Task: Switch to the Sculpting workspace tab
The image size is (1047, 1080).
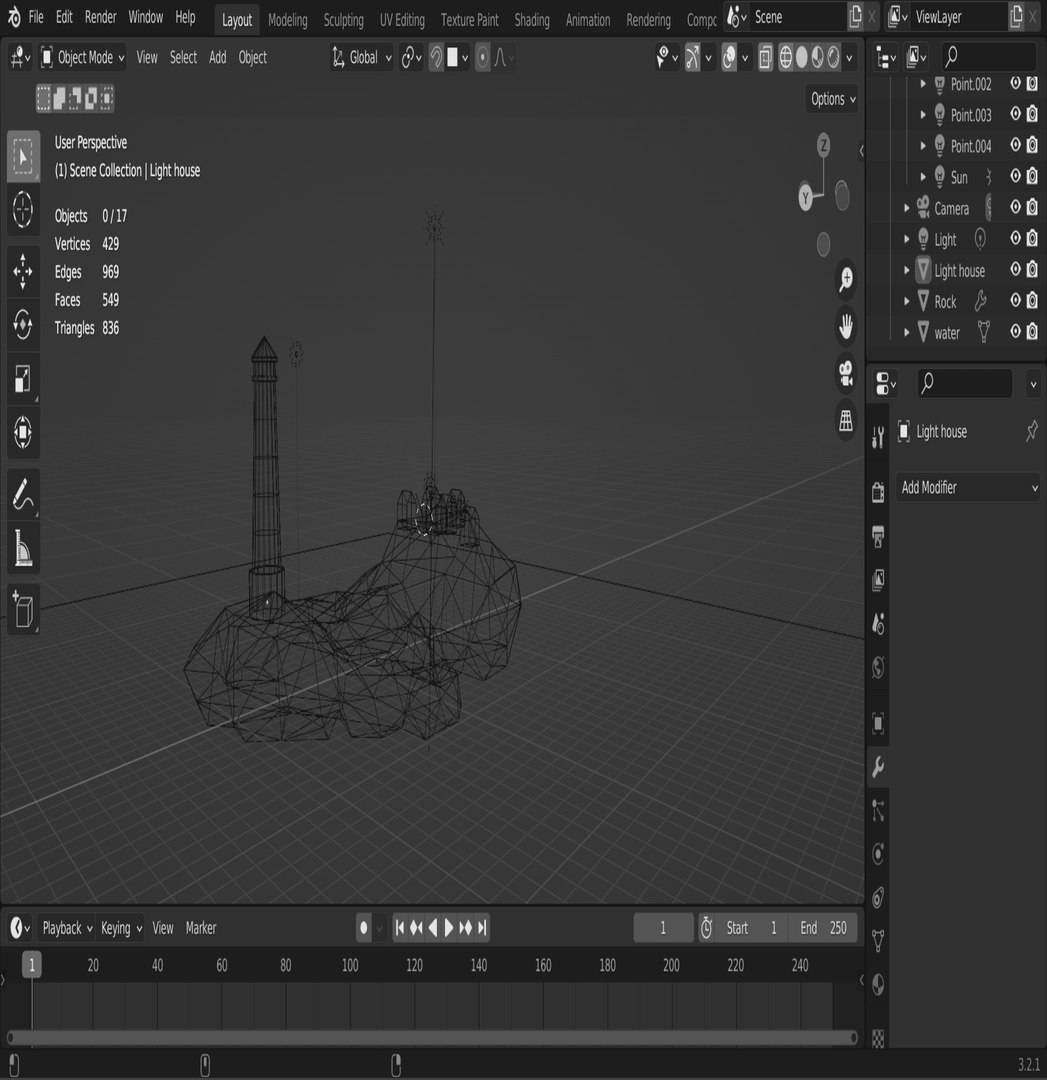Action: (343, 20)
